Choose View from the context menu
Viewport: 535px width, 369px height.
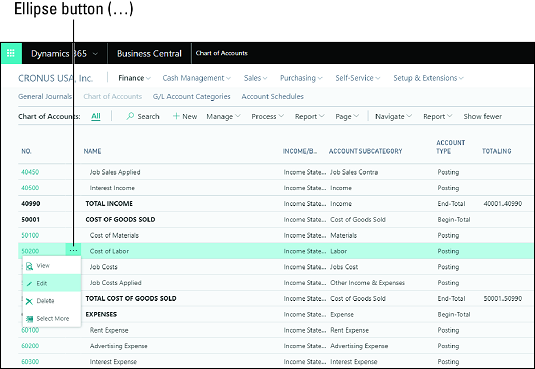click(52, 266)
